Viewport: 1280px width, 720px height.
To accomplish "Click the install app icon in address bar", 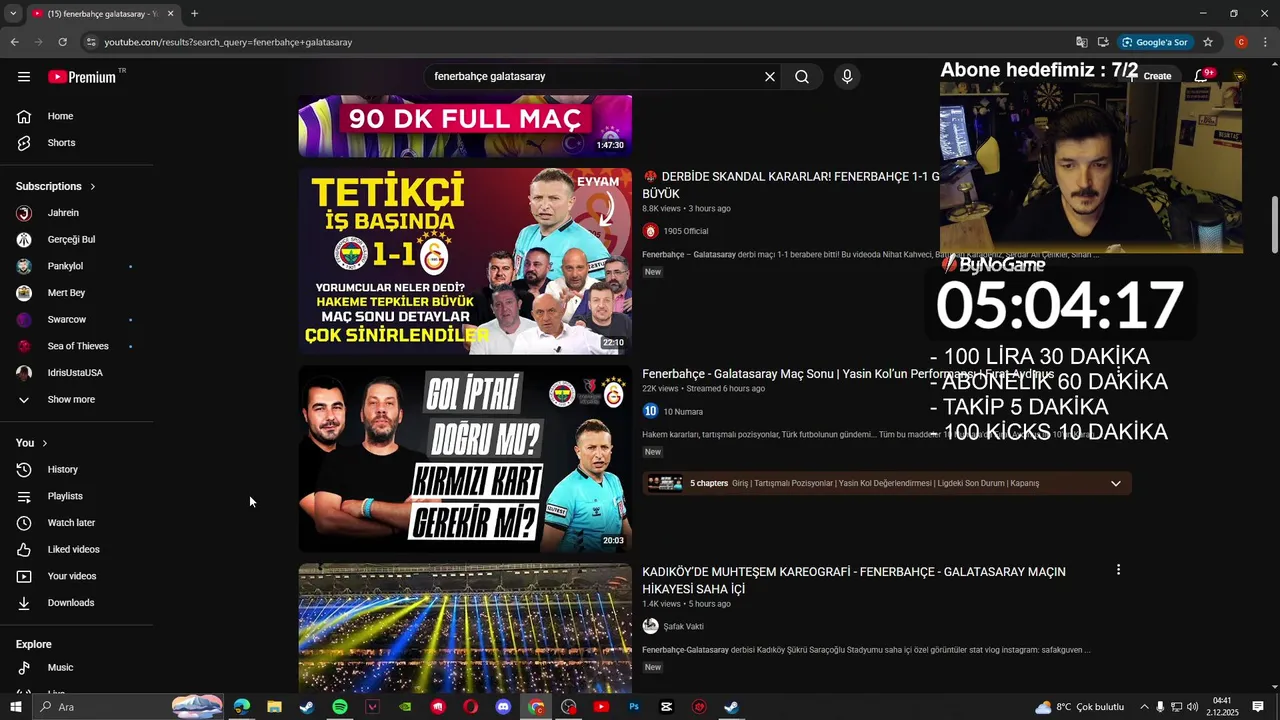I will pos(1103,42).
